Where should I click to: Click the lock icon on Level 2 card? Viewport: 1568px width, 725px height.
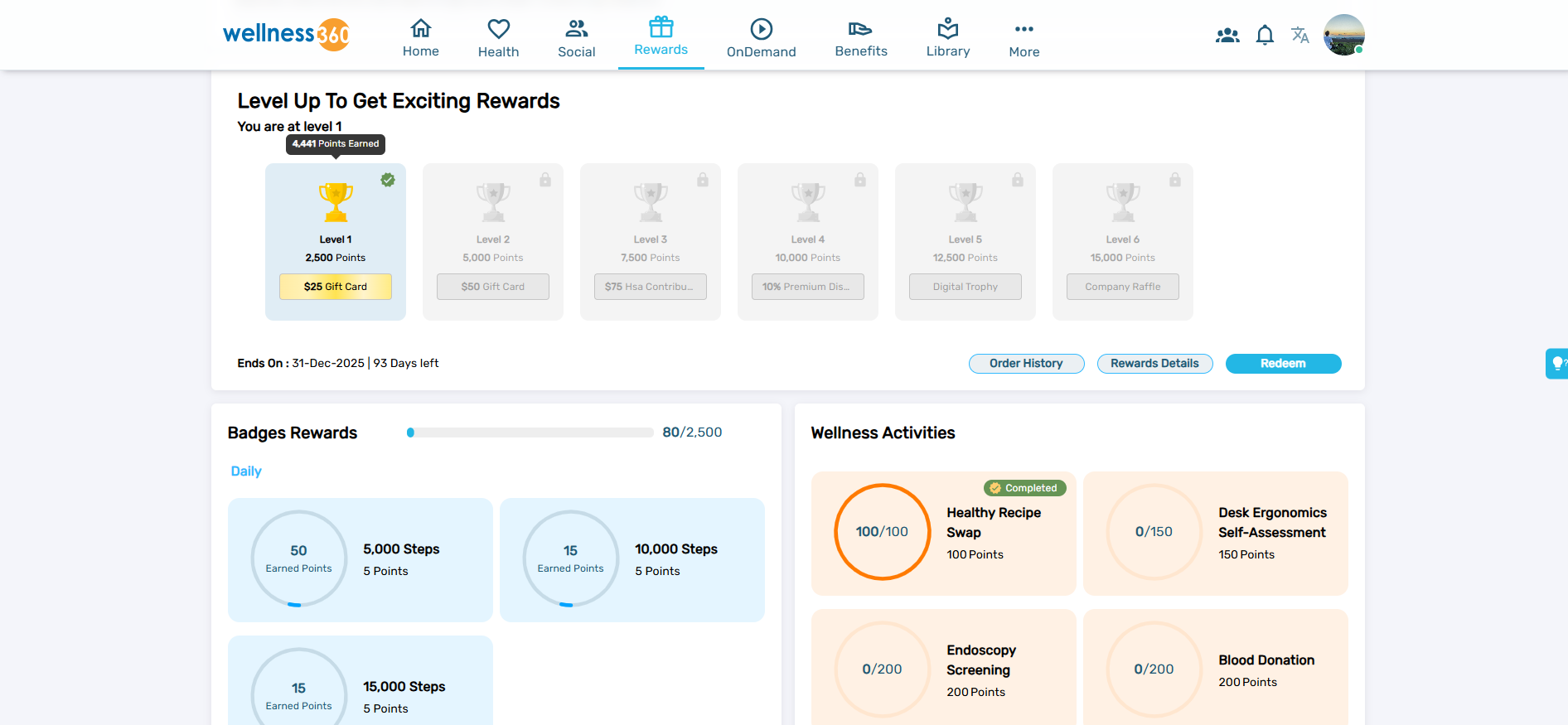coord(545,180)
